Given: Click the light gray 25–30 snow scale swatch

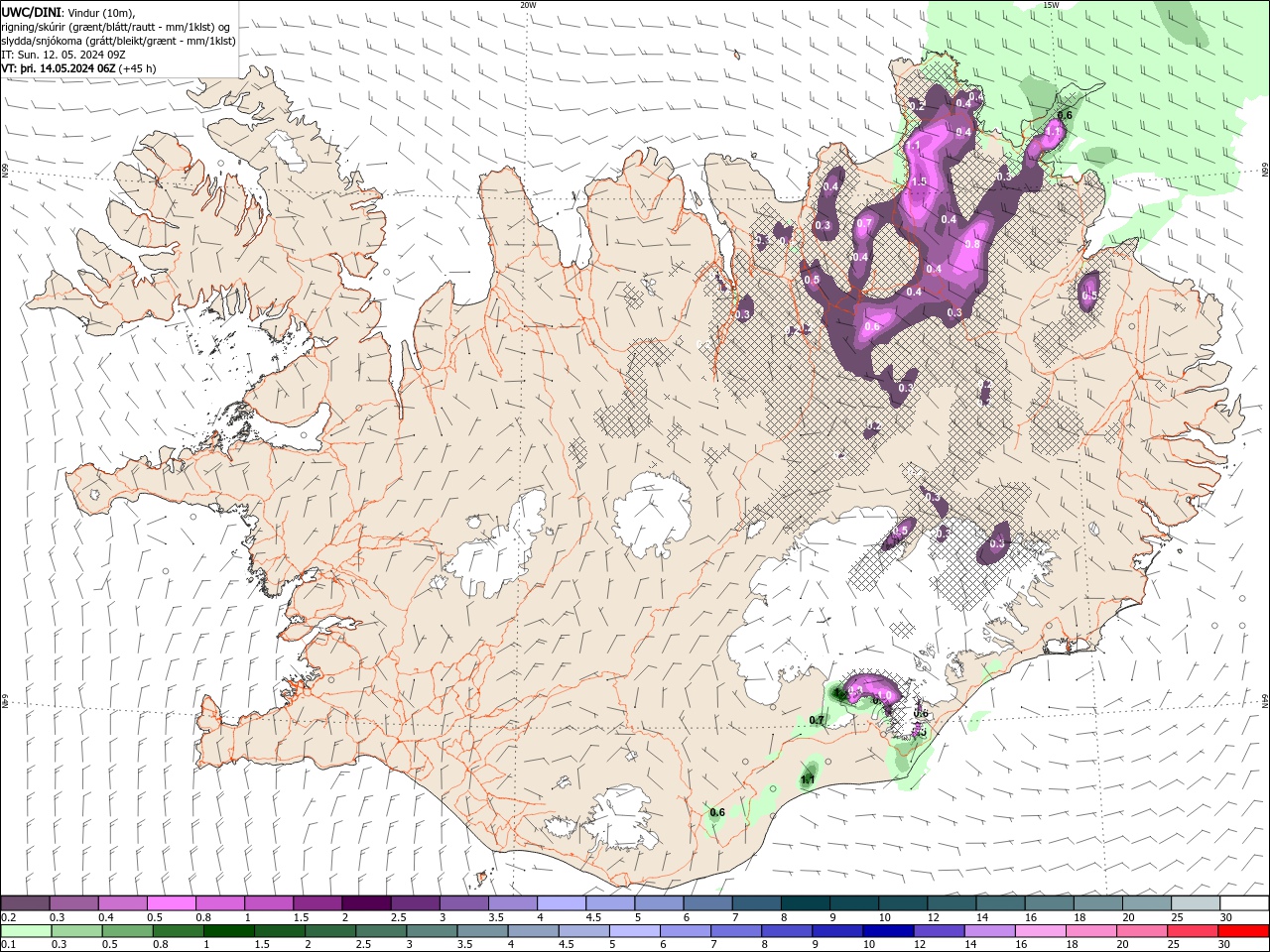Looking at the screenshot, I should pos(1196,902).
